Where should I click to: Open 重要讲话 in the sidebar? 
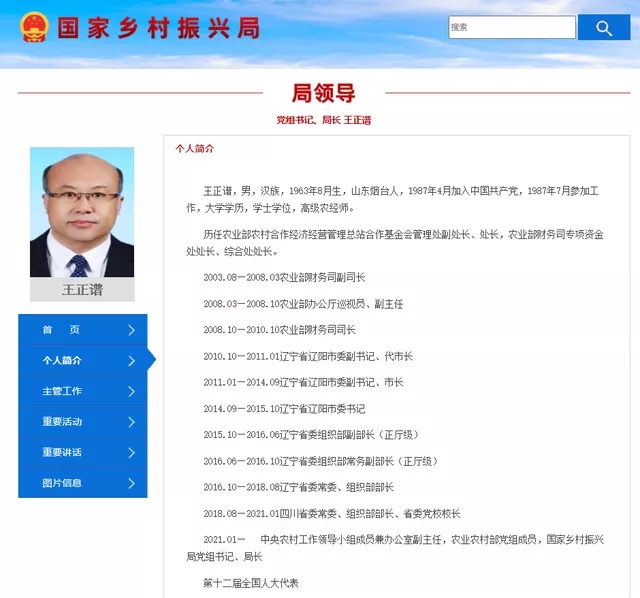[x=62, y=452]
